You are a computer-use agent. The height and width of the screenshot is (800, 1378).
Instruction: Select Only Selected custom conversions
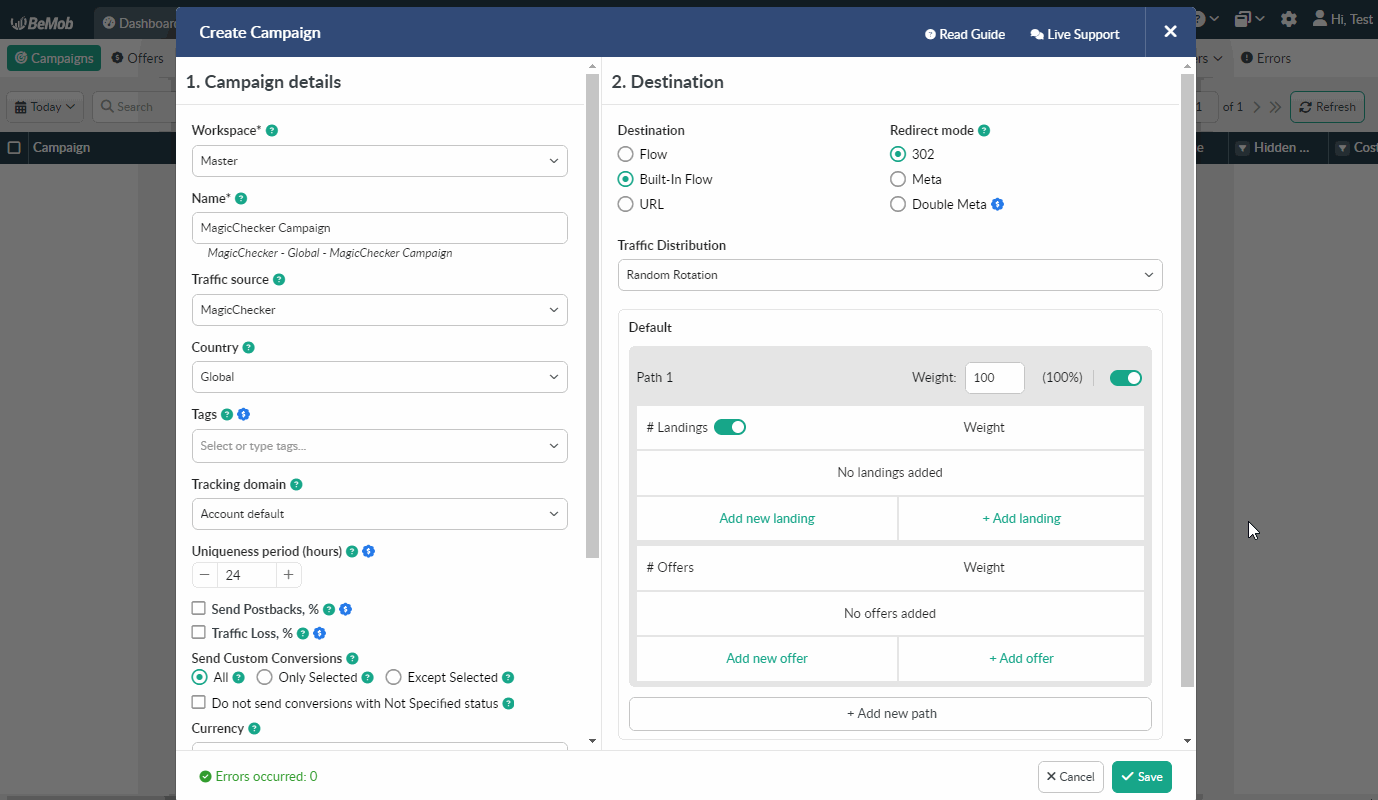[265, 677]
